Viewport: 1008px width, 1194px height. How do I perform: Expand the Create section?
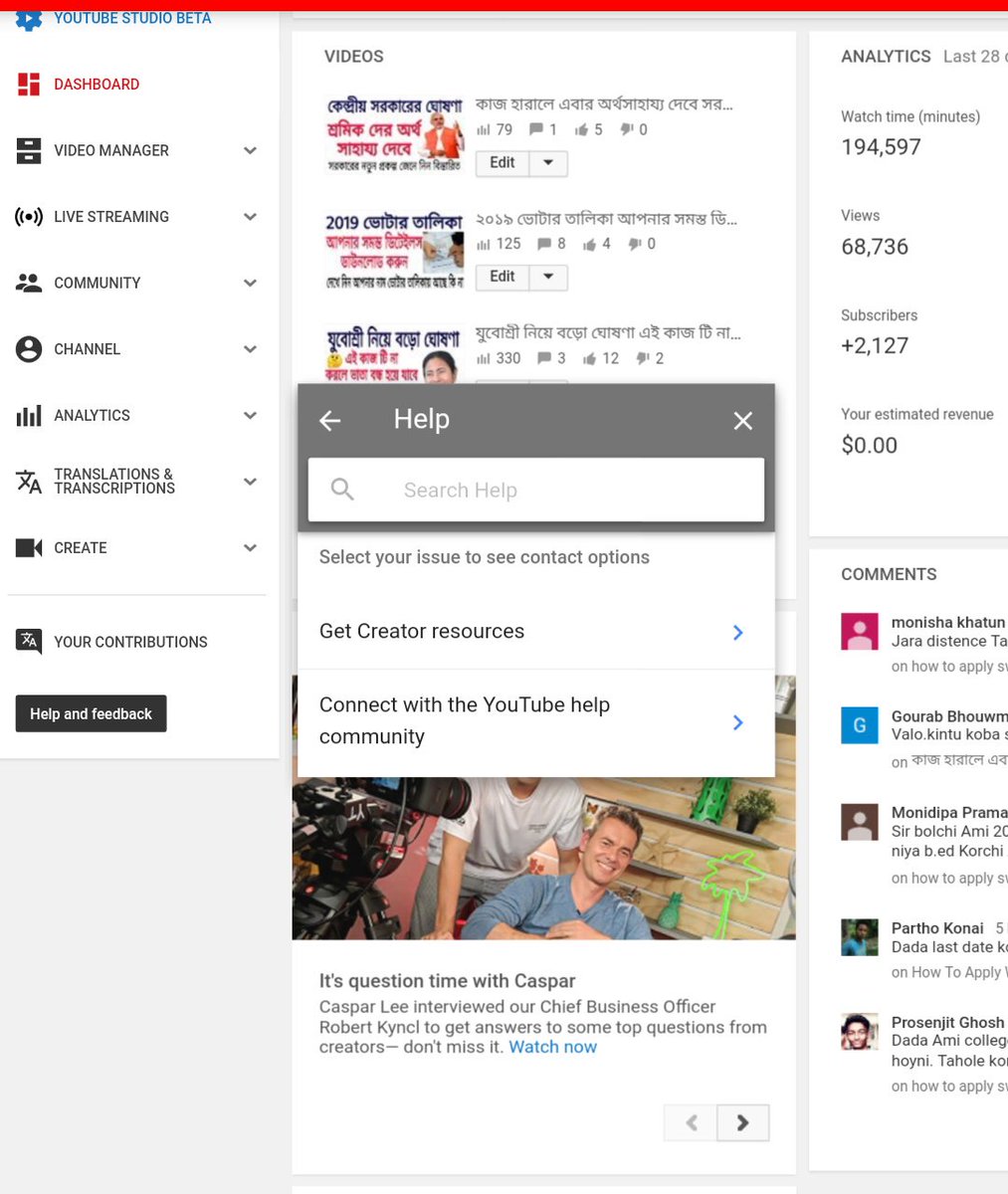point(251,547)
